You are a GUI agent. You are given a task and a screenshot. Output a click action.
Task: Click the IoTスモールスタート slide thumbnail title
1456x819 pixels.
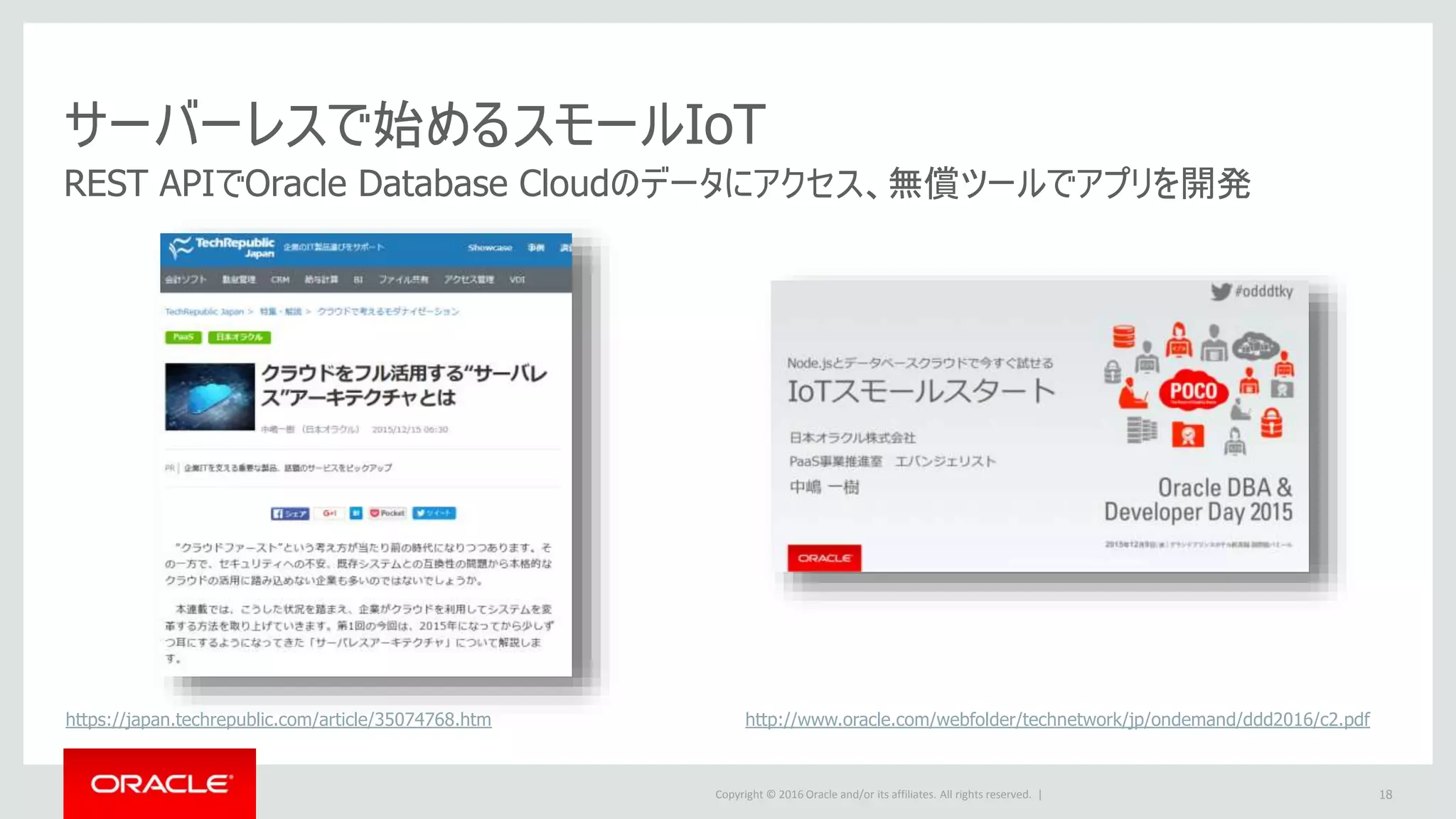pos(921,392)
